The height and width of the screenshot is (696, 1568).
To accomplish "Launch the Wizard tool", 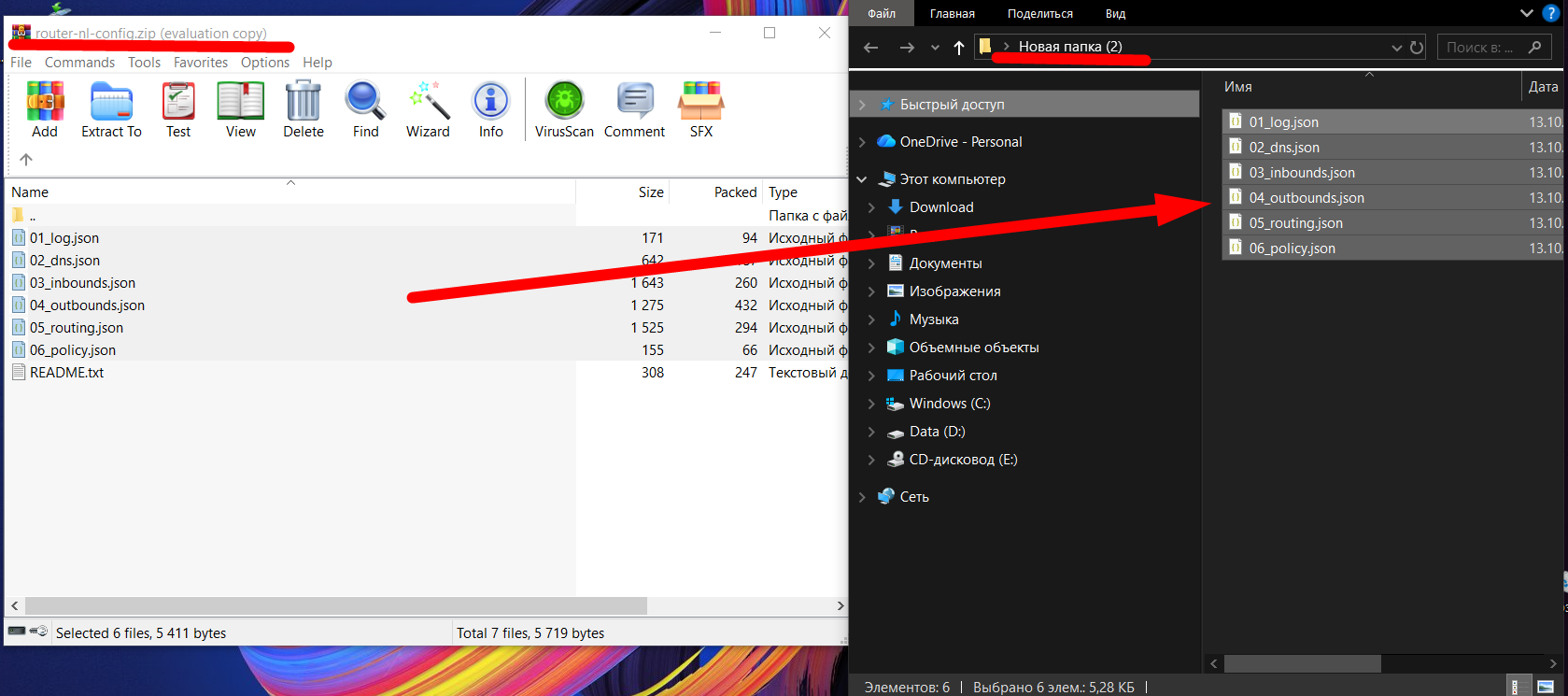I will point(429,101).
